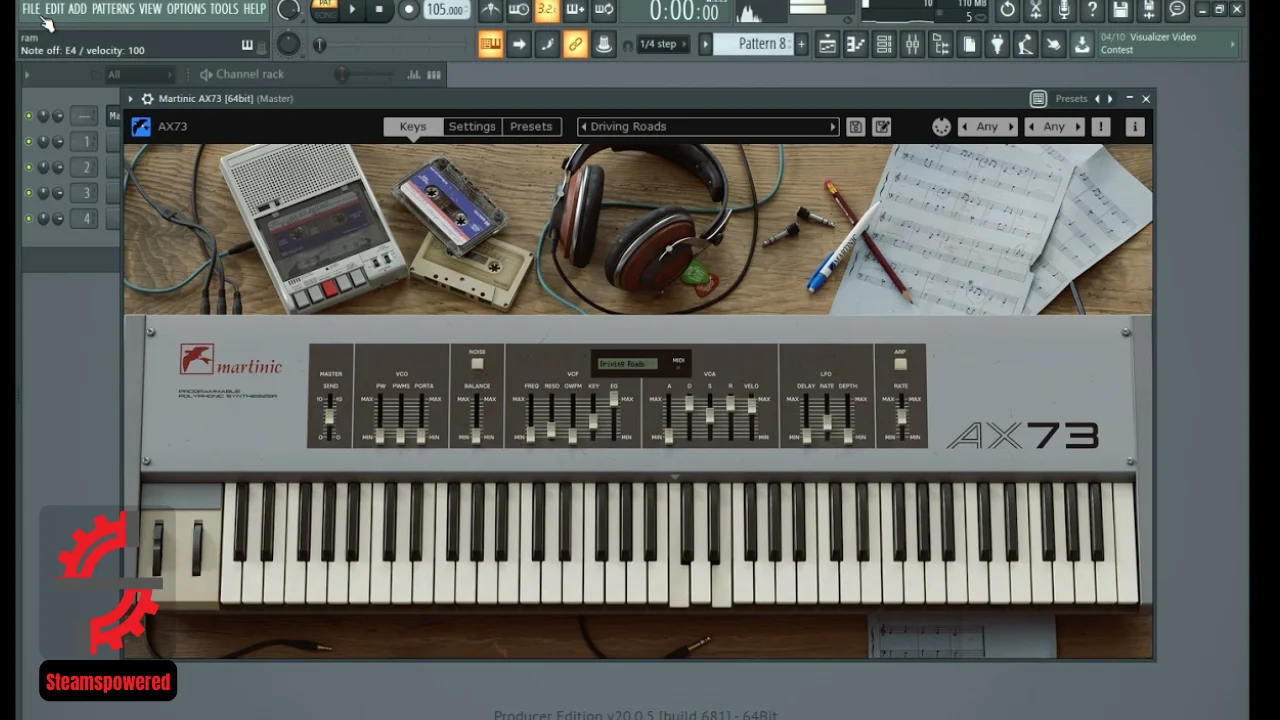This screenshot has width=1280, height=720.
Task: Open the Browser view icon
Action: 940,44
